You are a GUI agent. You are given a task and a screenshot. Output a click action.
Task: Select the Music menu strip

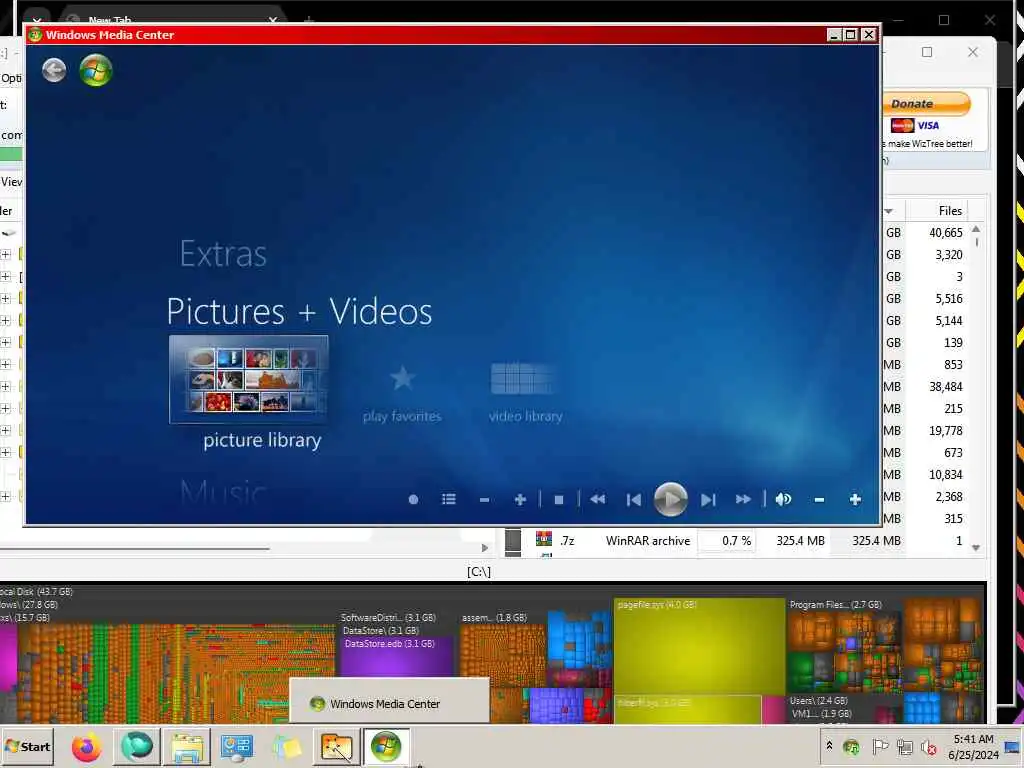point(223,492)
